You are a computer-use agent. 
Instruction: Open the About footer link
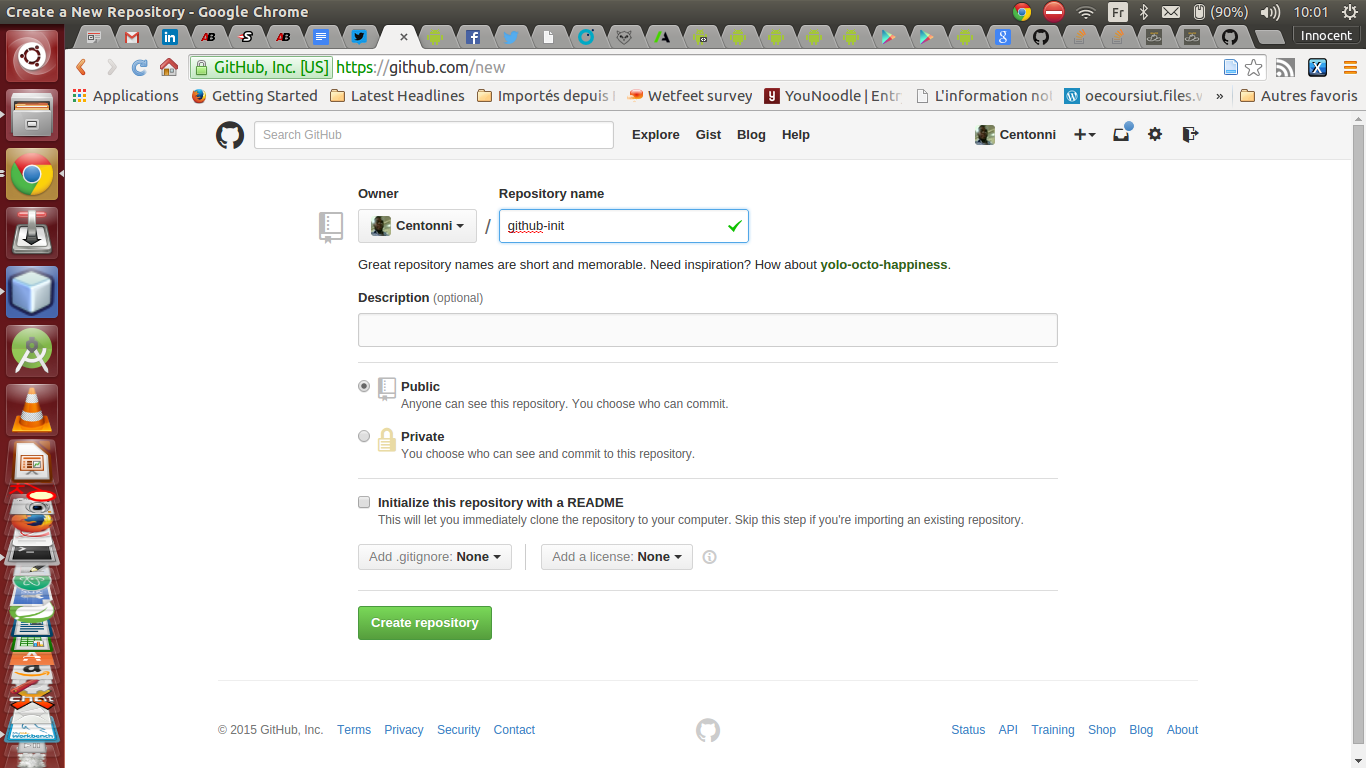(x=1182, y=730)
